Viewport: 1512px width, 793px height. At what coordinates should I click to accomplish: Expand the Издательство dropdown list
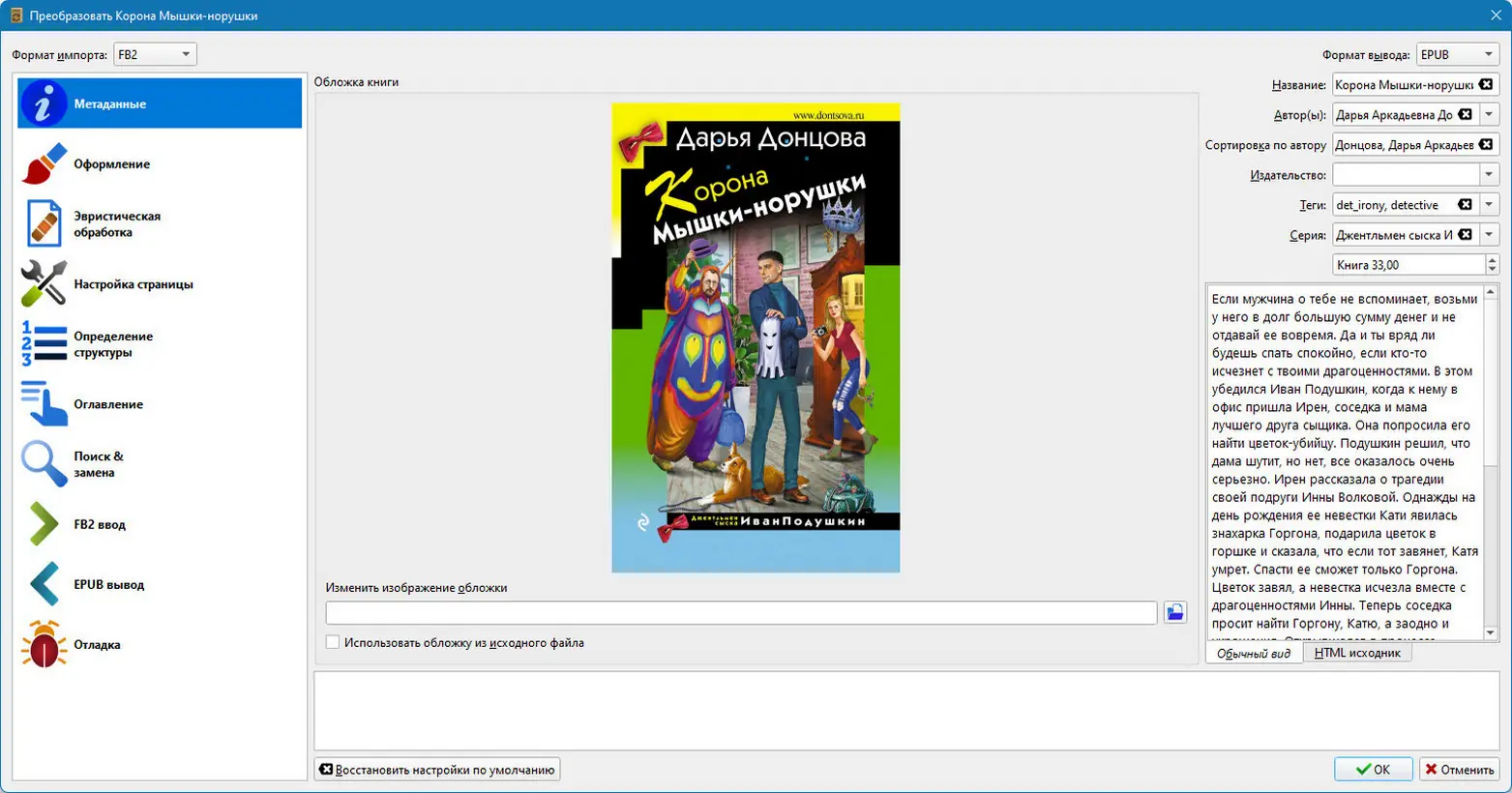tap(1490, 175)
